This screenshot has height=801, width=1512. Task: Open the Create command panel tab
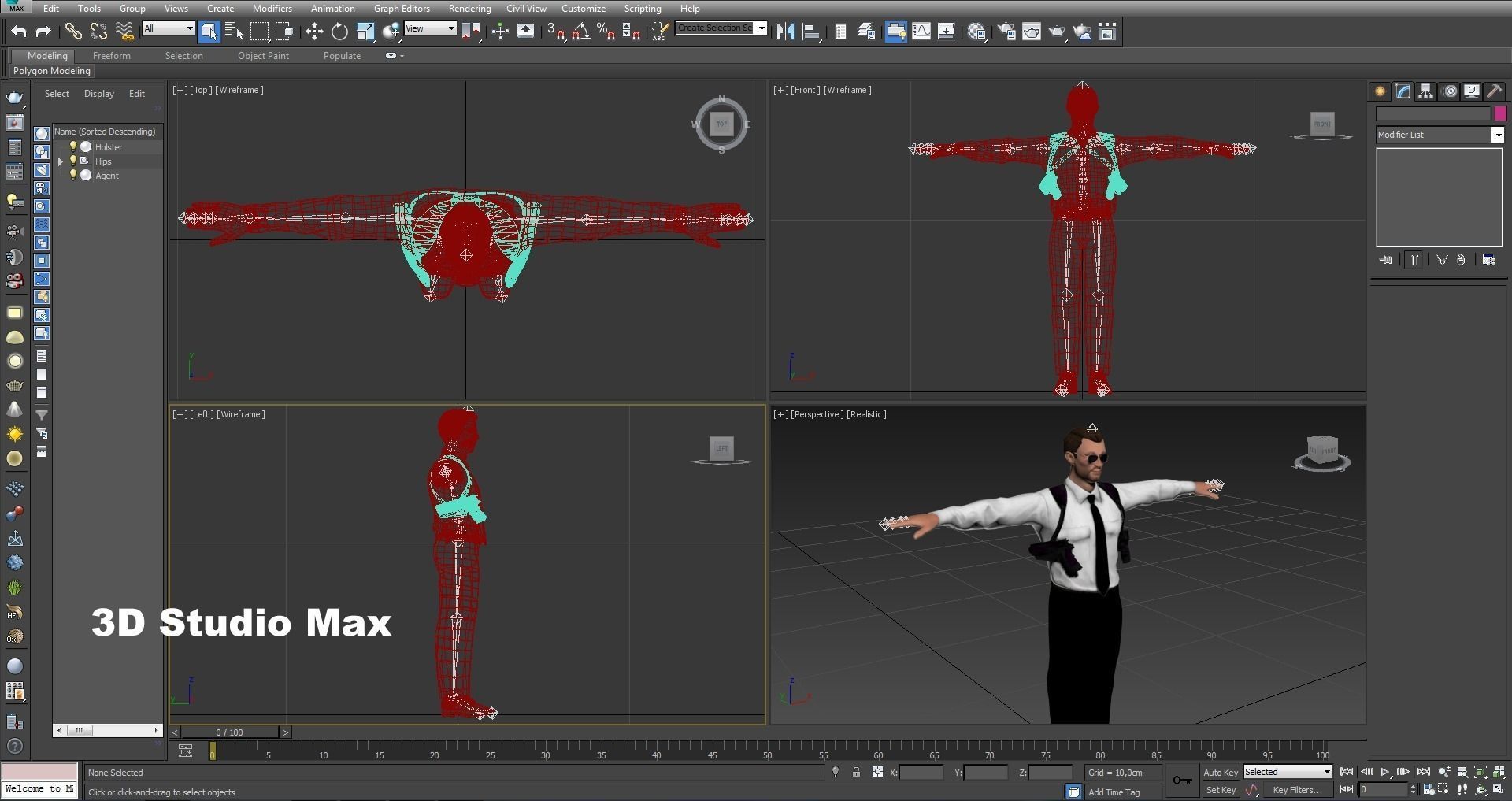tap(1380, 91)
